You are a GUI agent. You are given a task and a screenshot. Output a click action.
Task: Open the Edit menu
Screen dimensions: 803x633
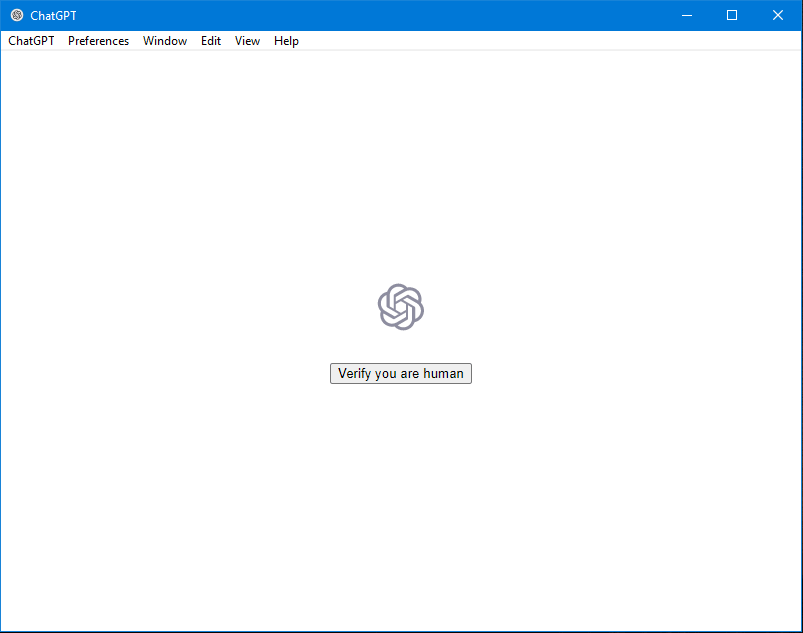pos(211,41)
